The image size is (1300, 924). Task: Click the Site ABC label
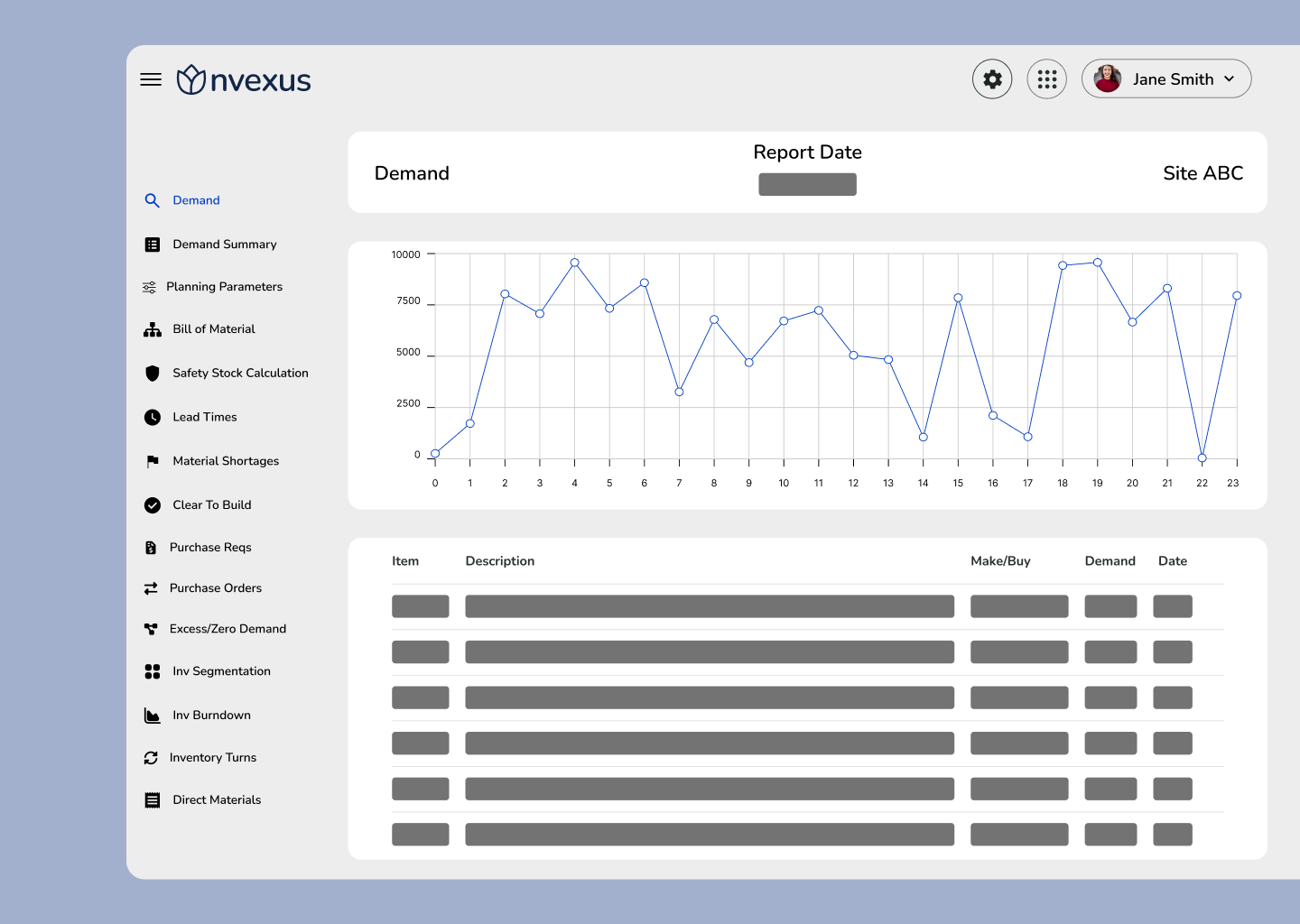coord(1202,173)
